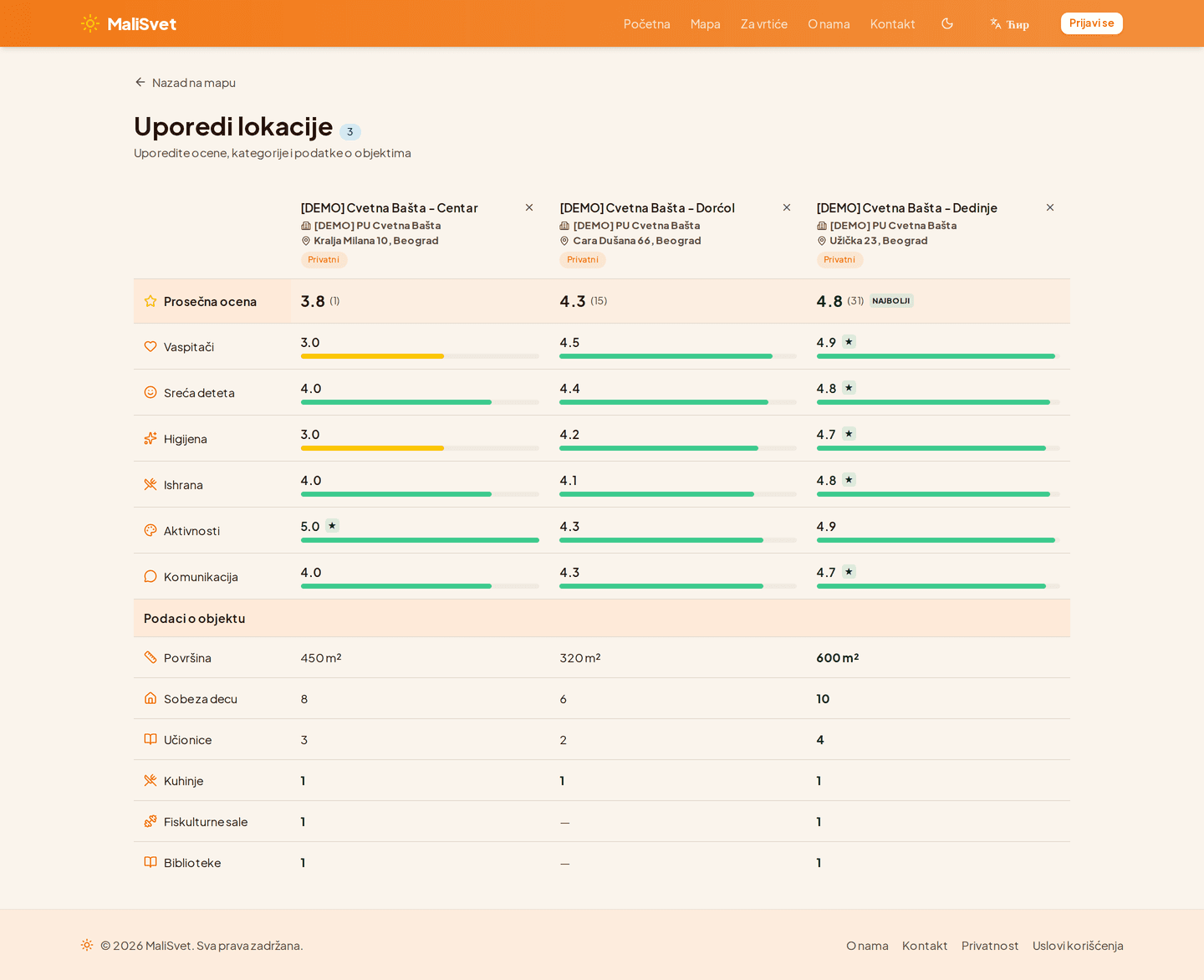Select the heart icon next to Vaspitači
This screenshot has height=980, width=1204.
pyautogui.click(x=150, y=346)
